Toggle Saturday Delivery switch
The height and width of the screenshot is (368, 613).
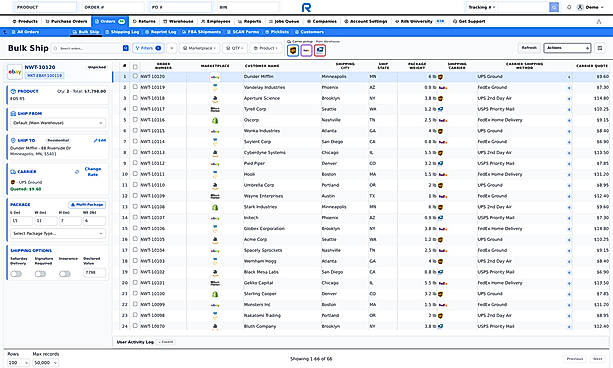(16, 274)
